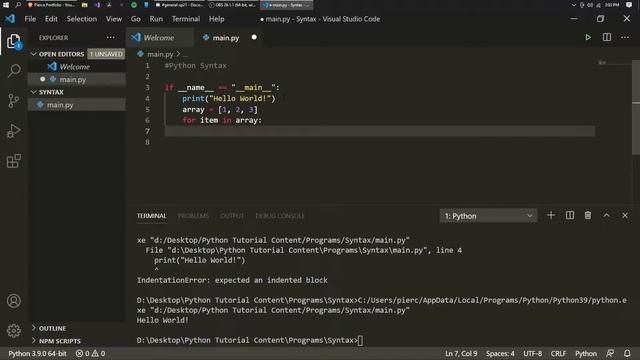
Task: Open main.py under SYNTAX folder
Action: 77,105
